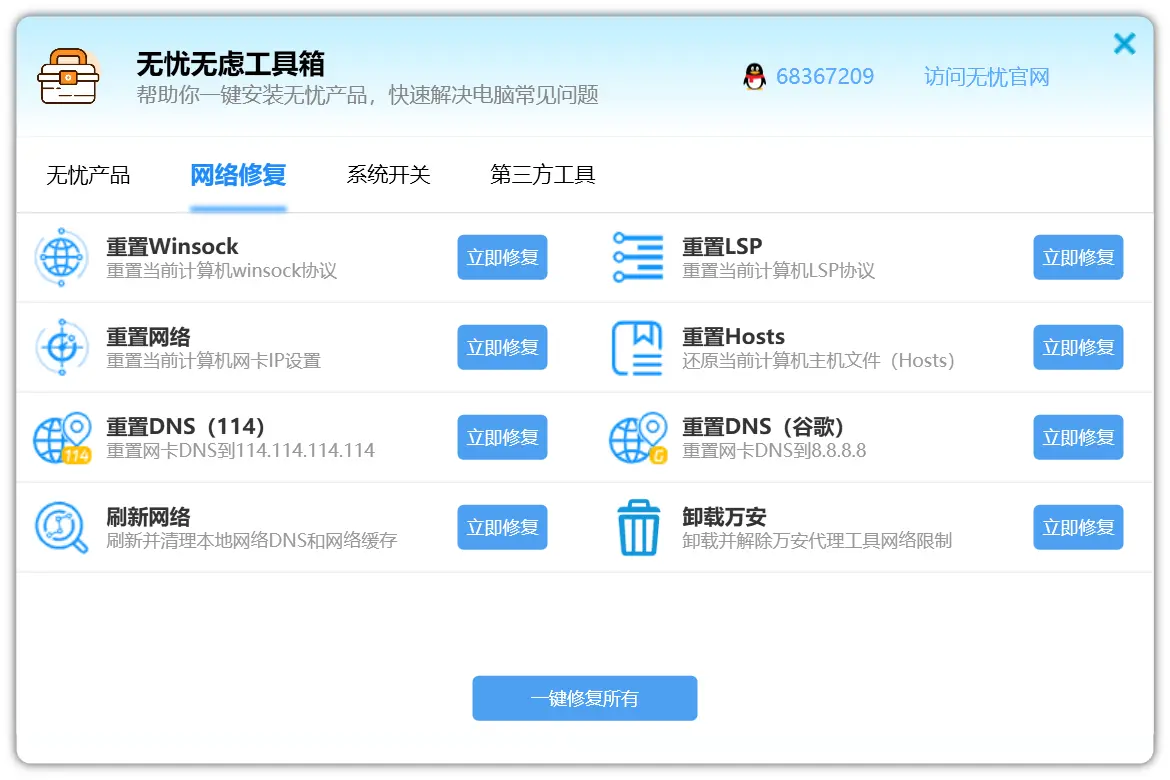Viewport: 1170px width, 780px height.
Task: Click the QQ penguin icon
Action: [x=754, y=76]
